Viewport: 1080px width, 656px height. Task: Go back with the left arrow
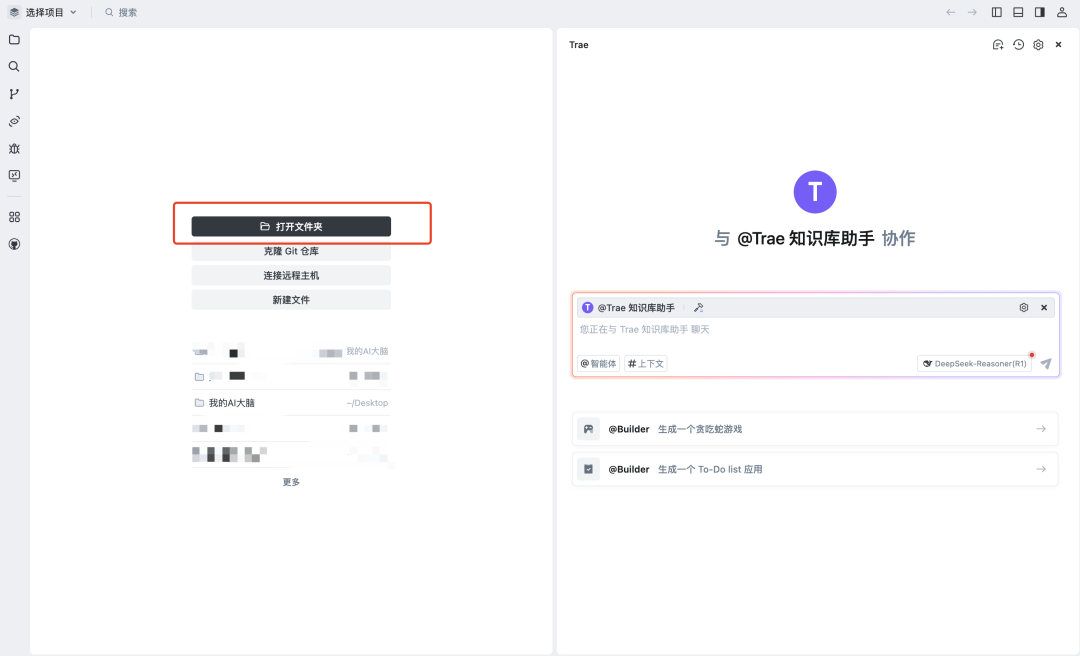(x=951, y=12)
